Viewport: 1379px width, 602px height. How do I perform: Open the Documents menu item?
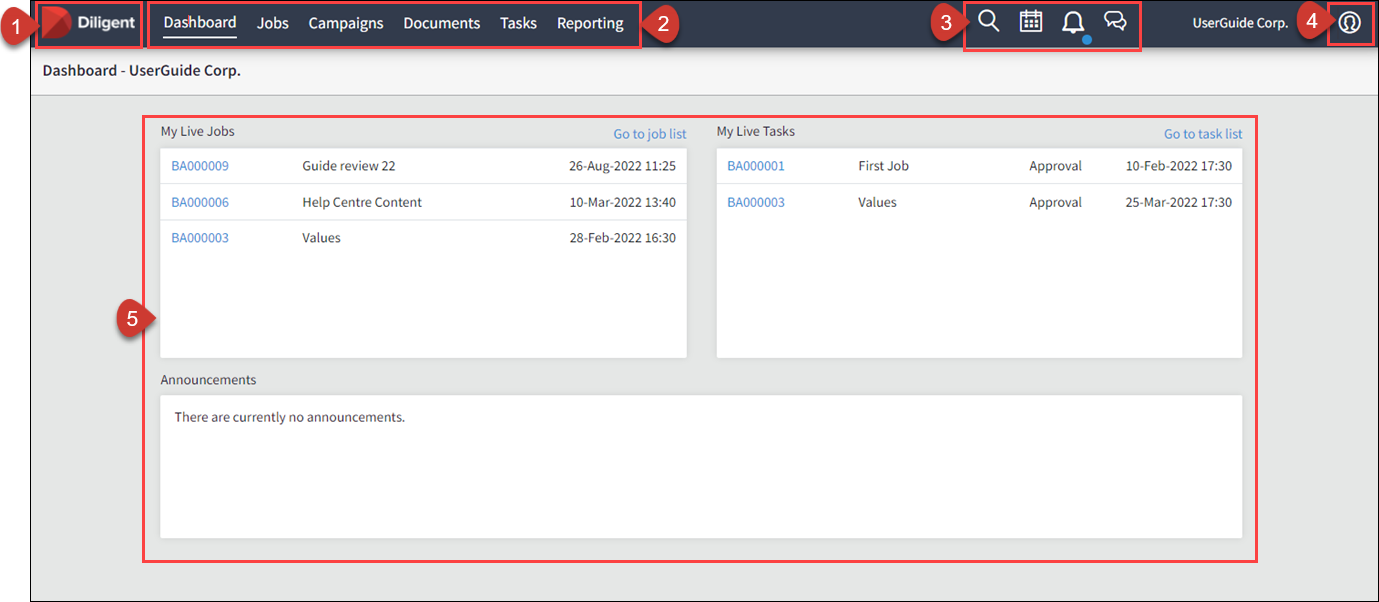(441, 23)
